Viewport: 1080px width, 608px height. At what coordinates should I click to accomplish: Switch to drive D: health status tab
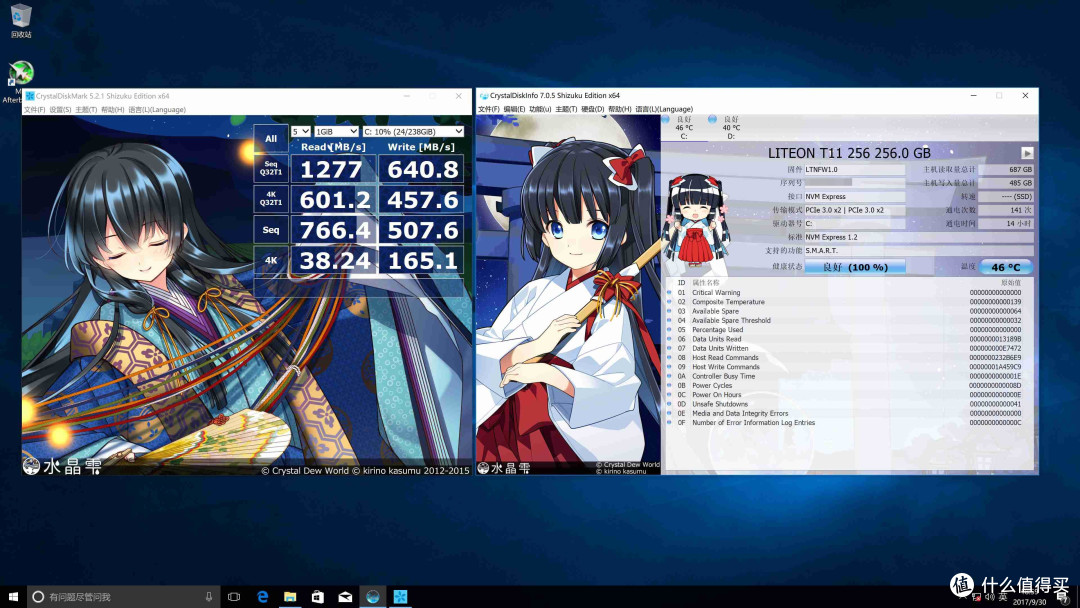[x=731, y=127]
